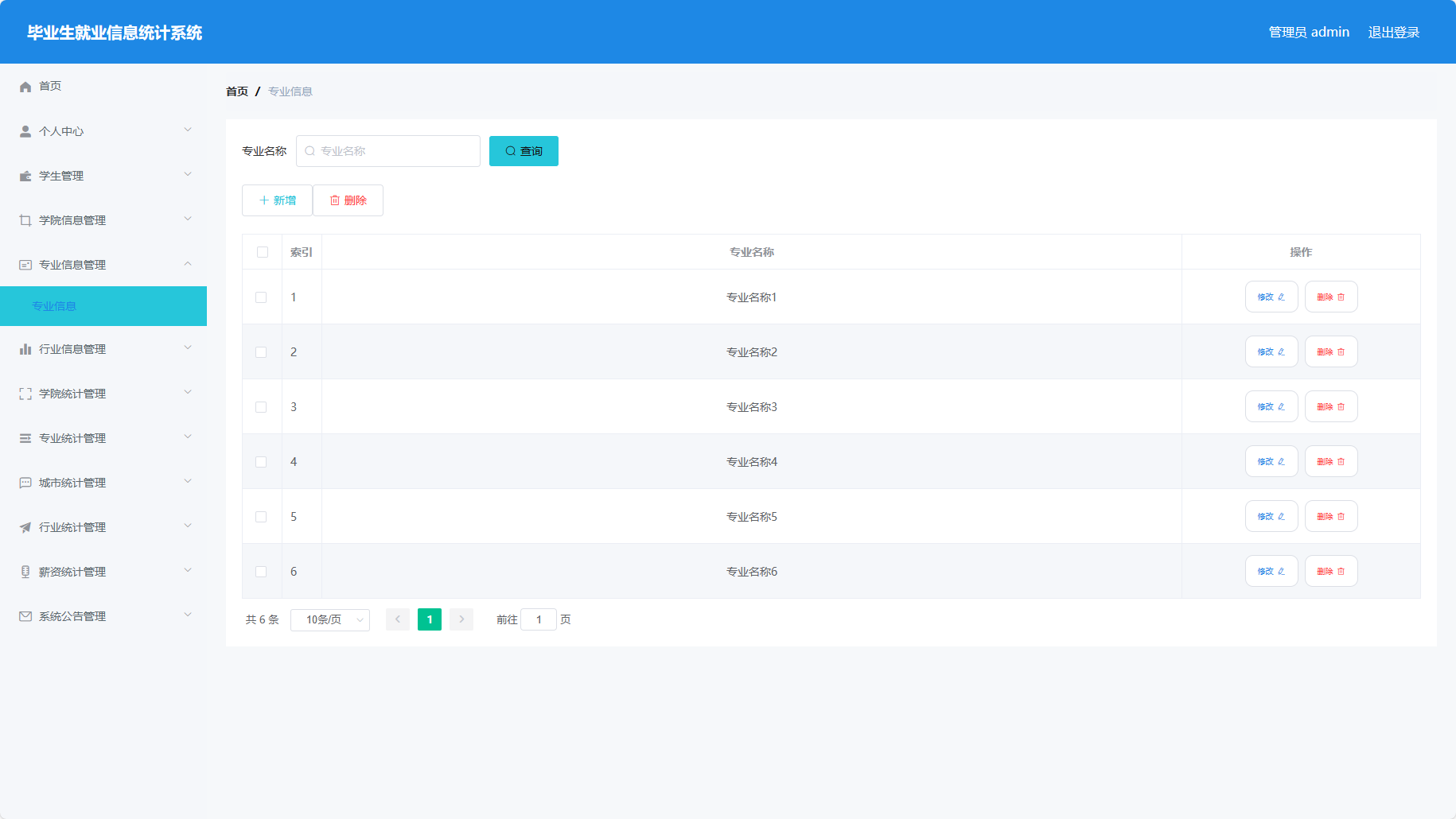Image resolution: width=1456 pixels, height=819 pixels.
Task: Go to pagination page 1
Action: 430,619
